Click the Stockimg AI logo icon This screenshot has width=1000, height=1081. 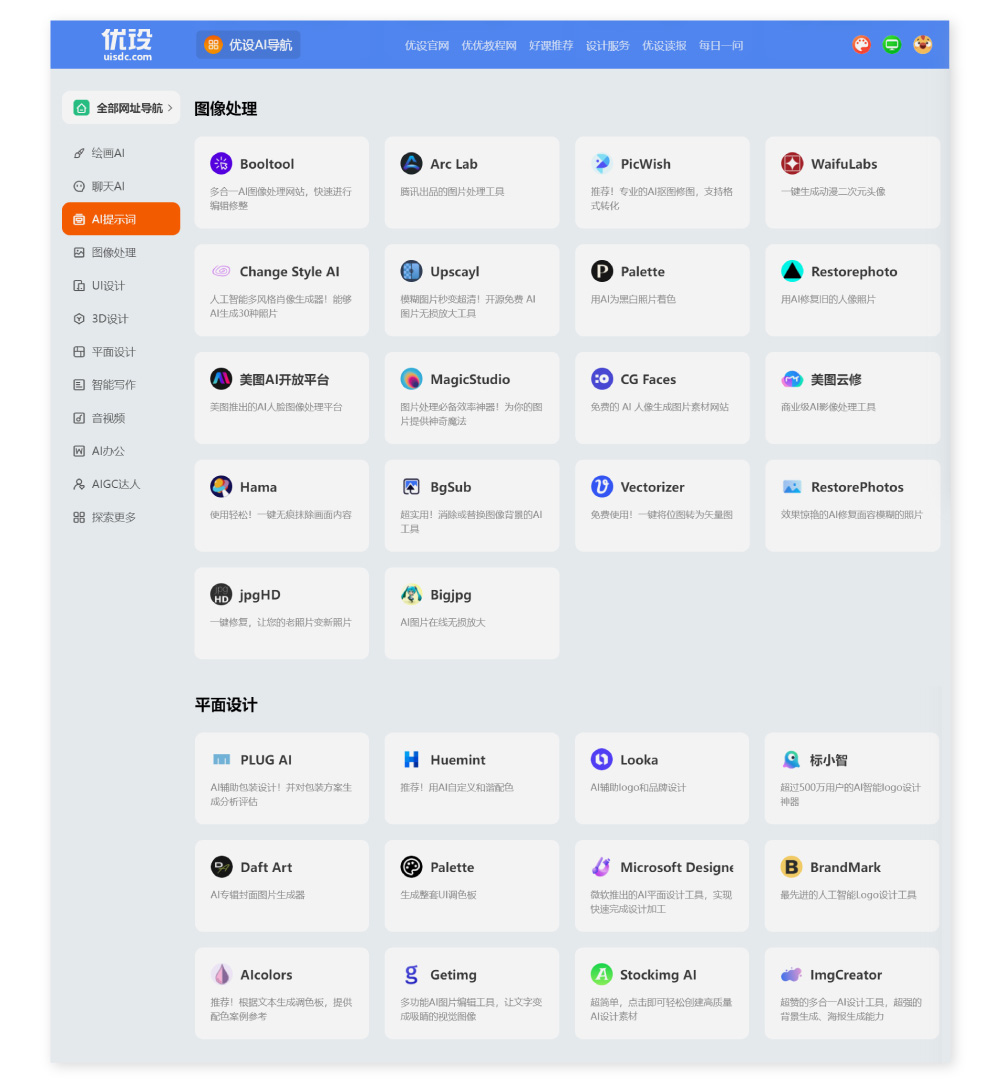coord(602,974)
